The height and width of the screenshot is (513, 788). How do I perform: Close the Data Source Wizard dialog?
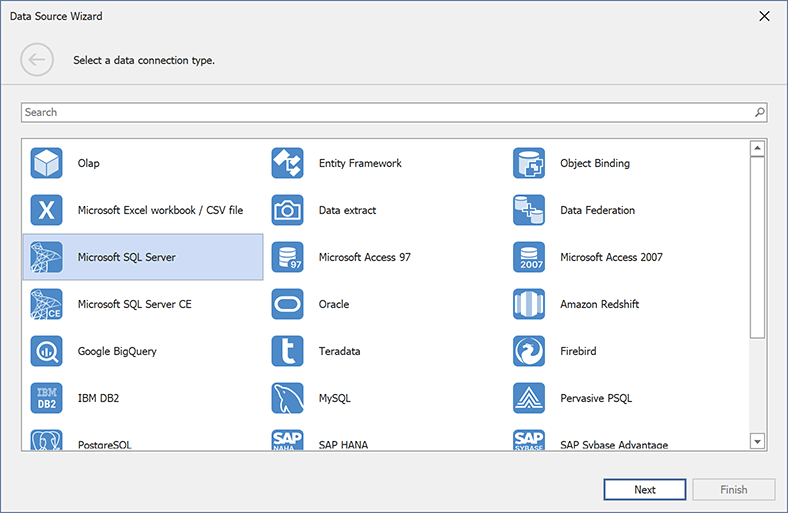tap(764, 16)
